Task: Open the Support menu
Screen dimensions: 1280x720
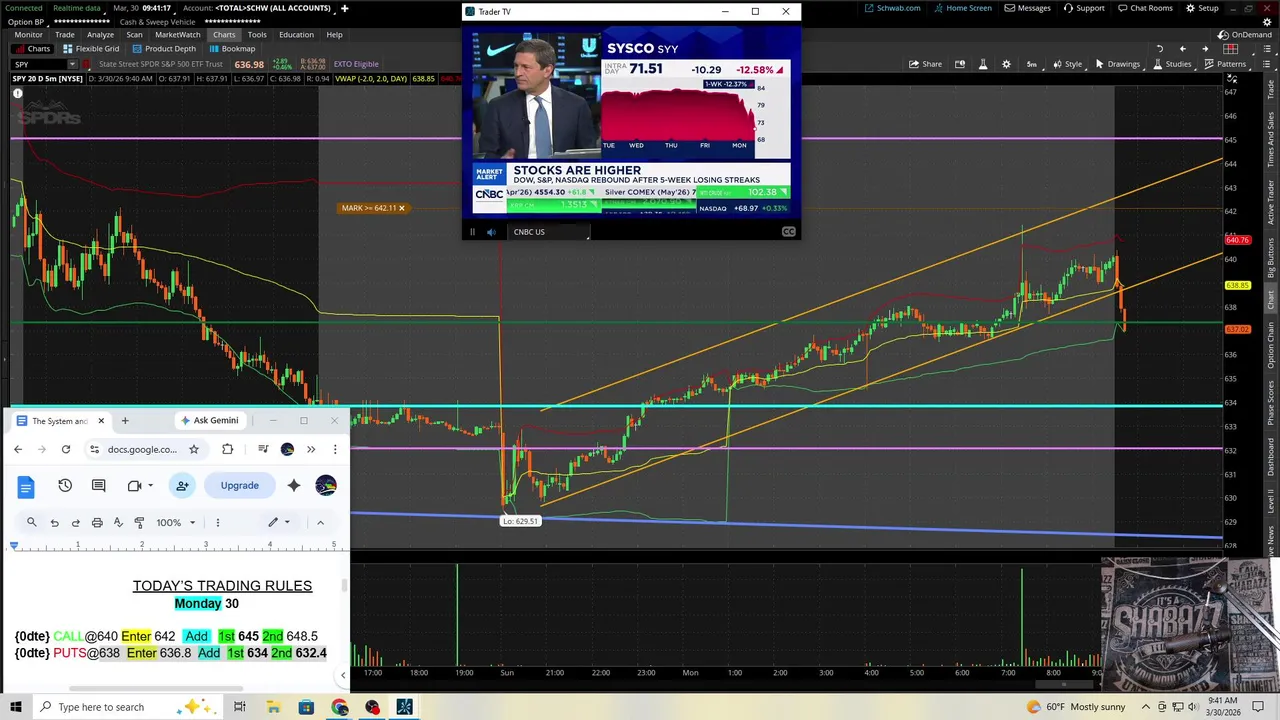Action: 1084,8
